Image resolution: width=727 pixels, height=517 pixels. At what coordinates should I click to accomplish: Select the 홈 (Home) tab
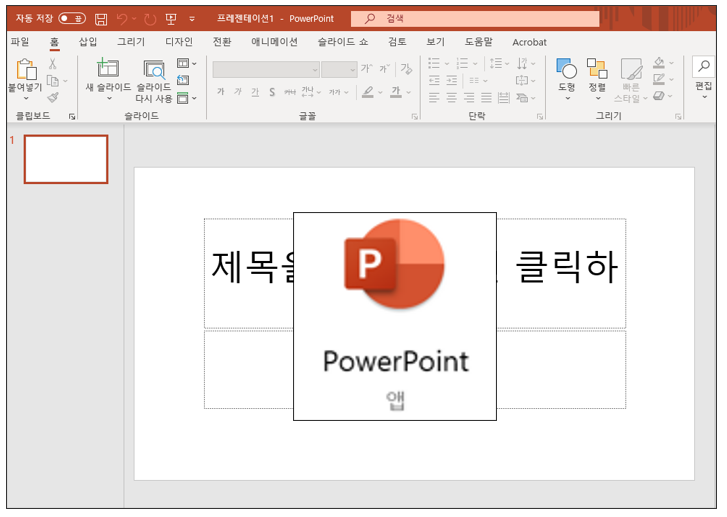[54, 42]
